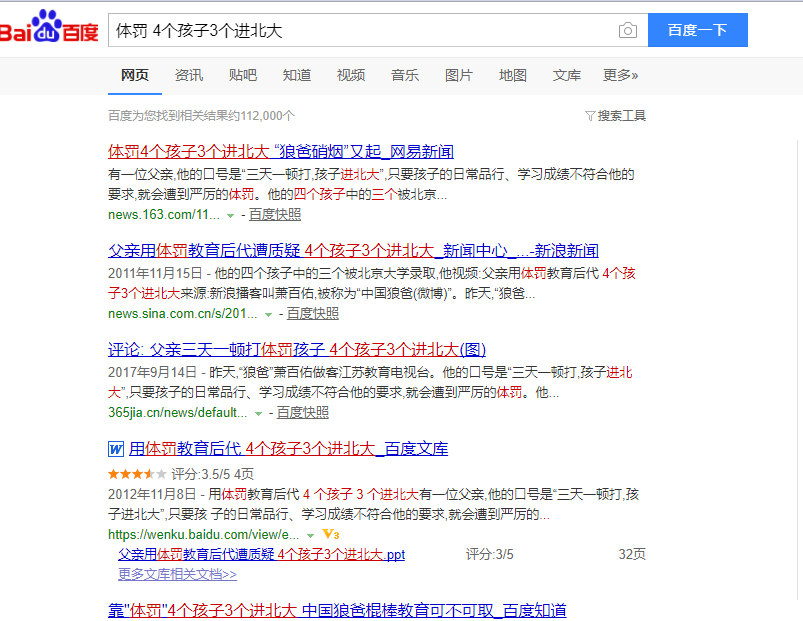Image resolution: width=803 pixels, height=621 pixels.
Task: Open the 搜索工具 filter tools
Action: [615, 116]
